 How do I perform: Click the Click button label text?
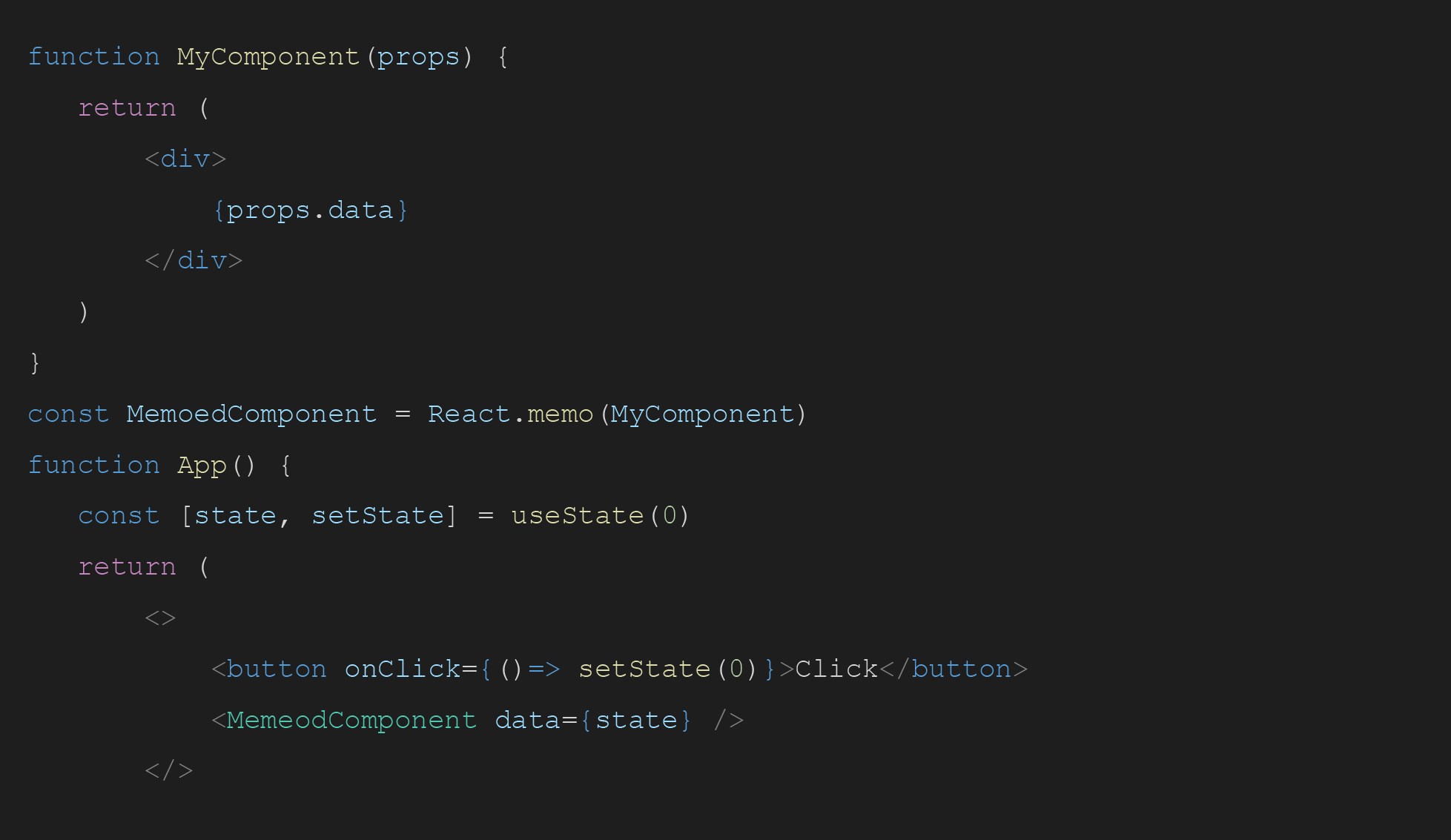(x=836, y=669)
